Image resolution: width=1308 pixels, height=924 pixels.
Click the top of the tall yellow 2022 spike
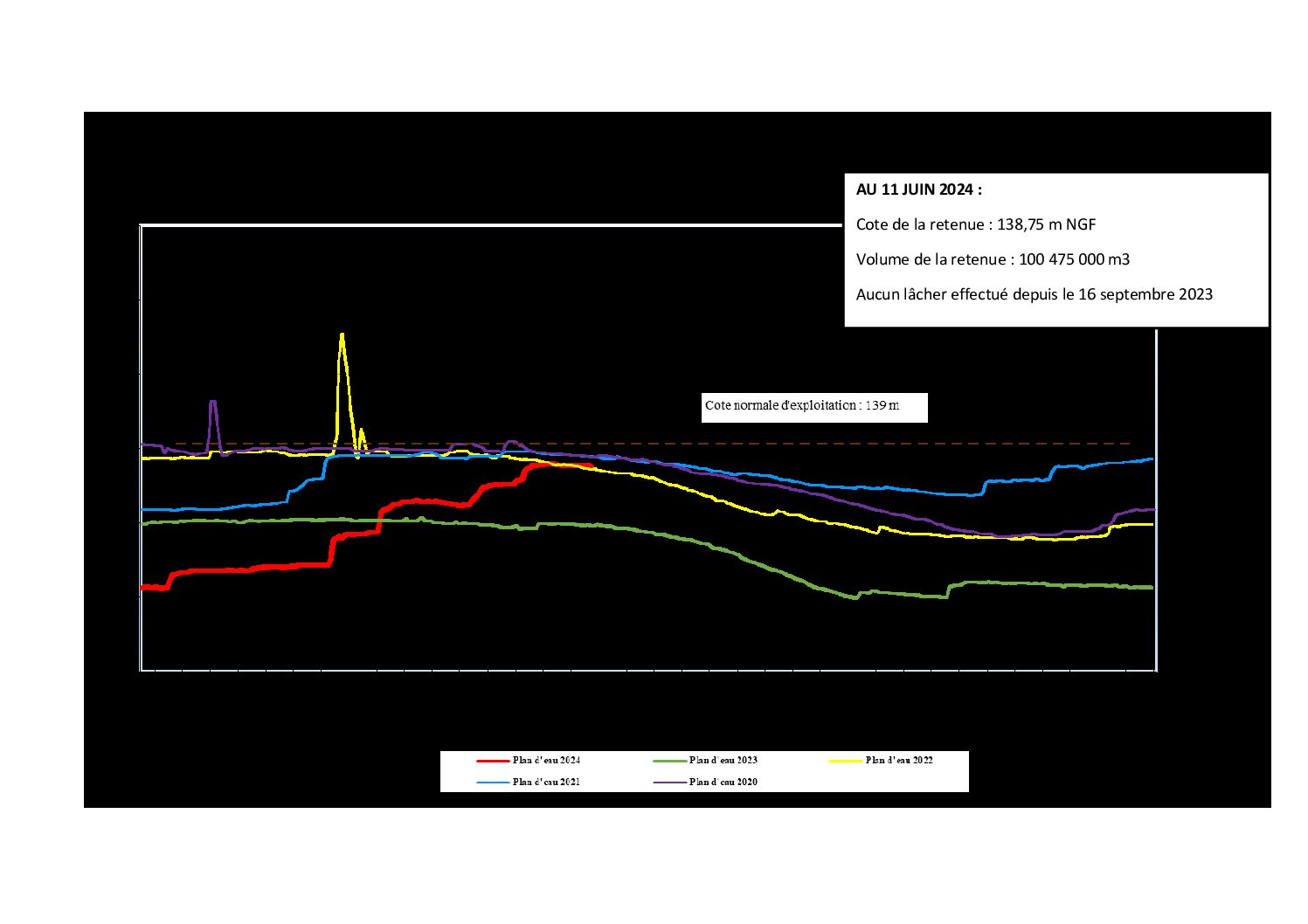tap(342, 334)
